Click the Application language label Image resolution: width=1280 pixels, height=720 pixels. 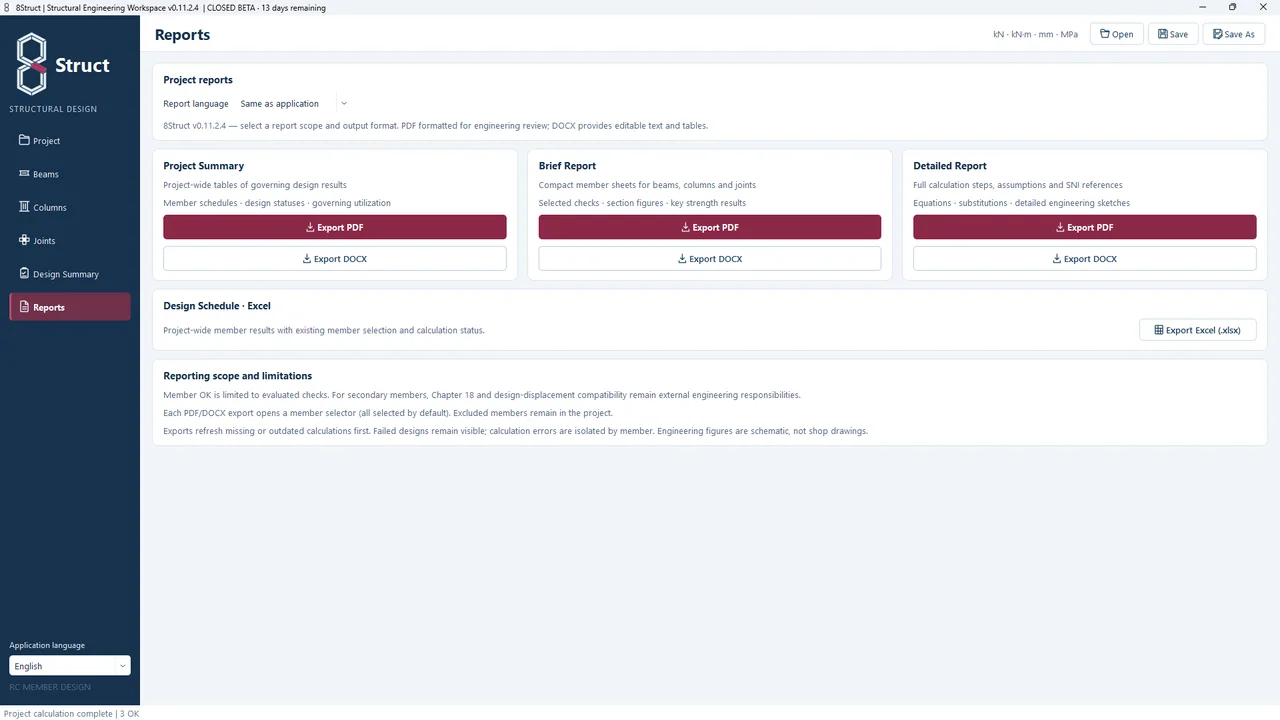(47, 645)
